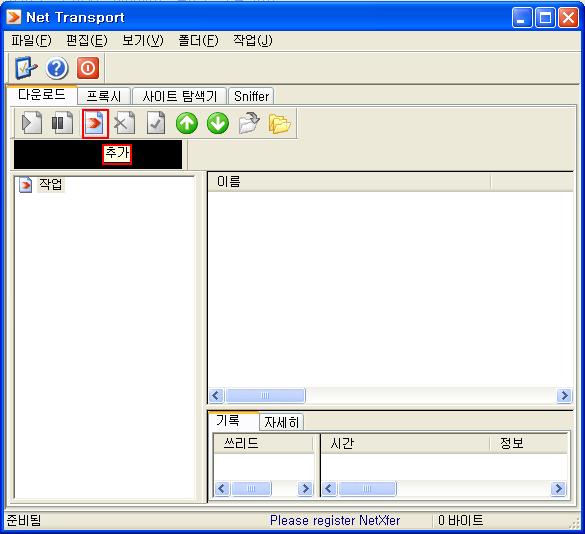The width and height of the screenshot is (585, 534).
Task: Move job down with green down arrow
Action: [218, 124]
